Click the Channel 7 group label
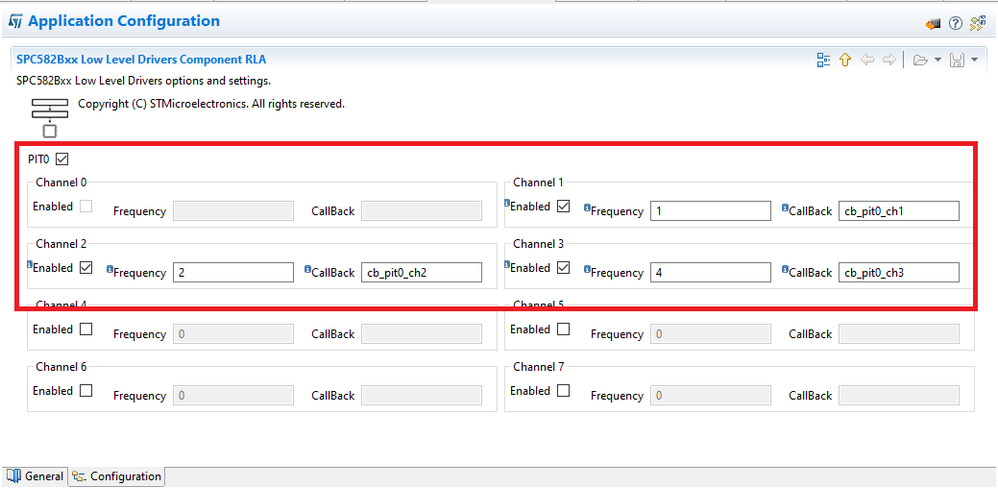 [538, 367]
